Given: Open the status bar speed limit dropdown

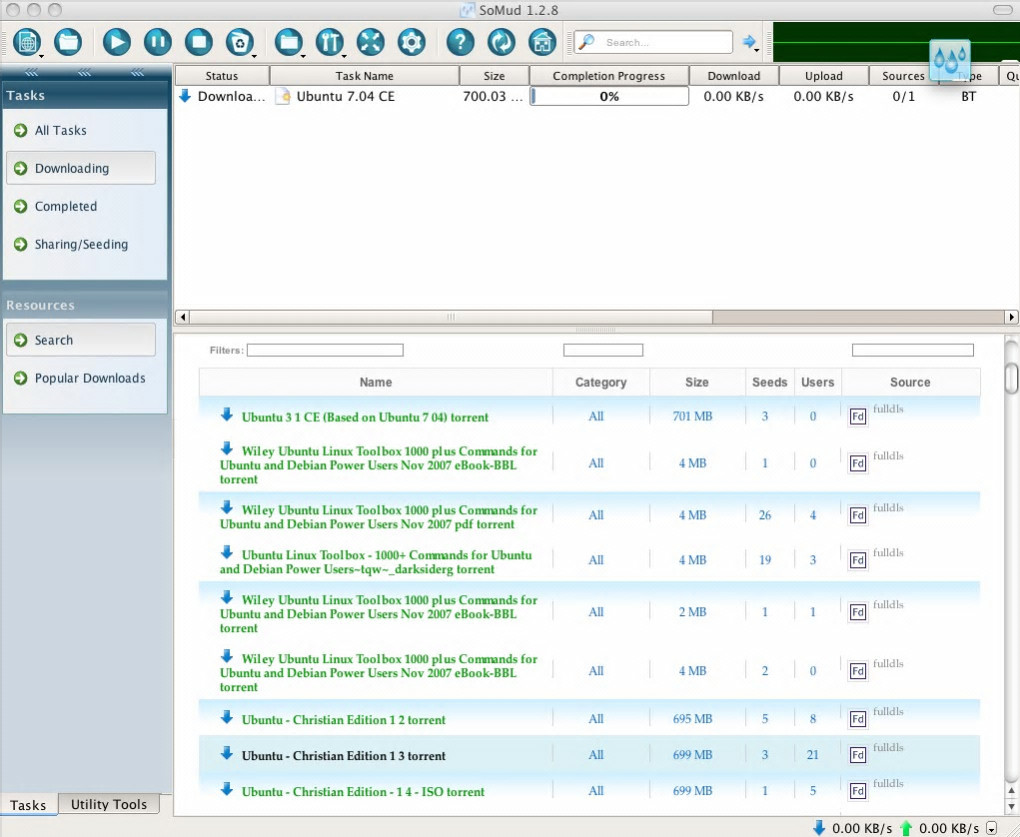Looking at the screenshot, I should coord(991,829).
